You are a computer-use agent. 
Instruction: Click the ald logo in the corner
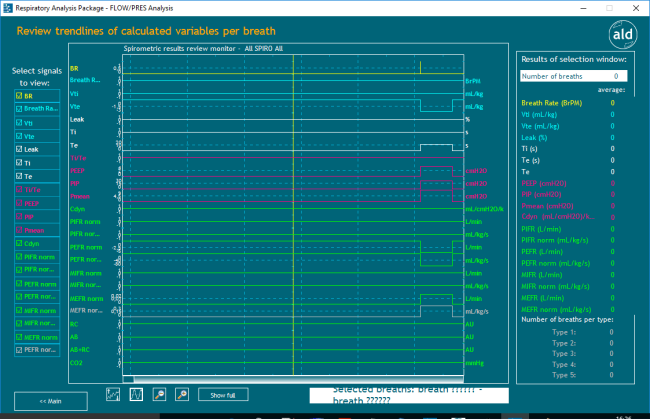[x=617, y=36]
